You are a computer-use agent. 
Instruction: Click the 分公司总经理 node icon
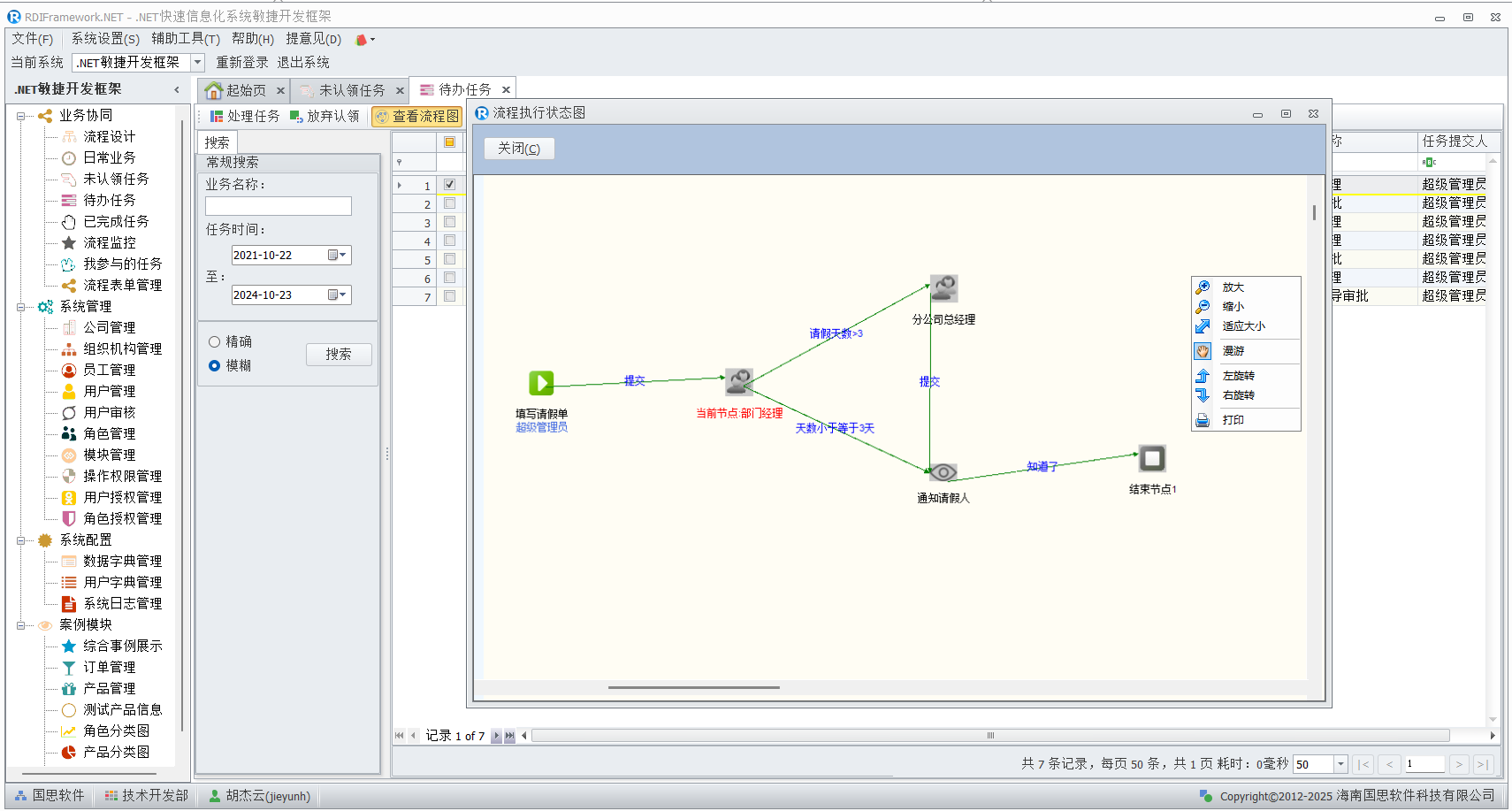point(943,288)
